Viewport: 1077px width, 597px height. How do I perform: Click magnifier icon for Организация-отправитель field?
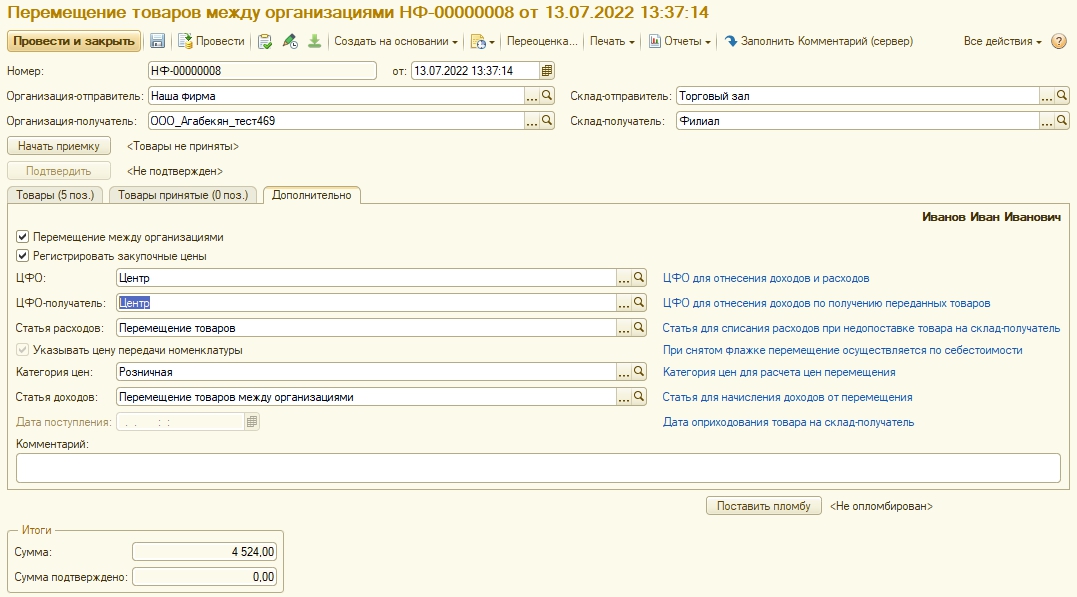click(x=547, y=96)
